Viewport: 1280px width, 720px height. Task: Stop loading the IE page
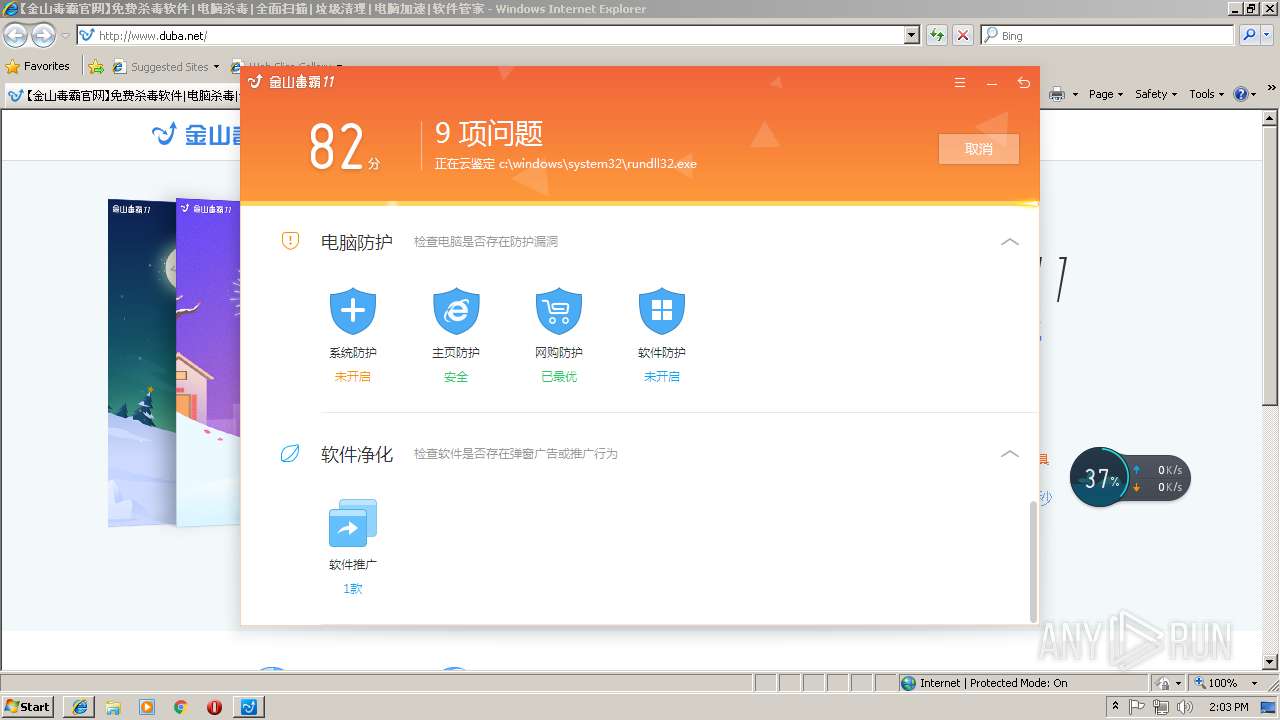(x=963, y=35)
